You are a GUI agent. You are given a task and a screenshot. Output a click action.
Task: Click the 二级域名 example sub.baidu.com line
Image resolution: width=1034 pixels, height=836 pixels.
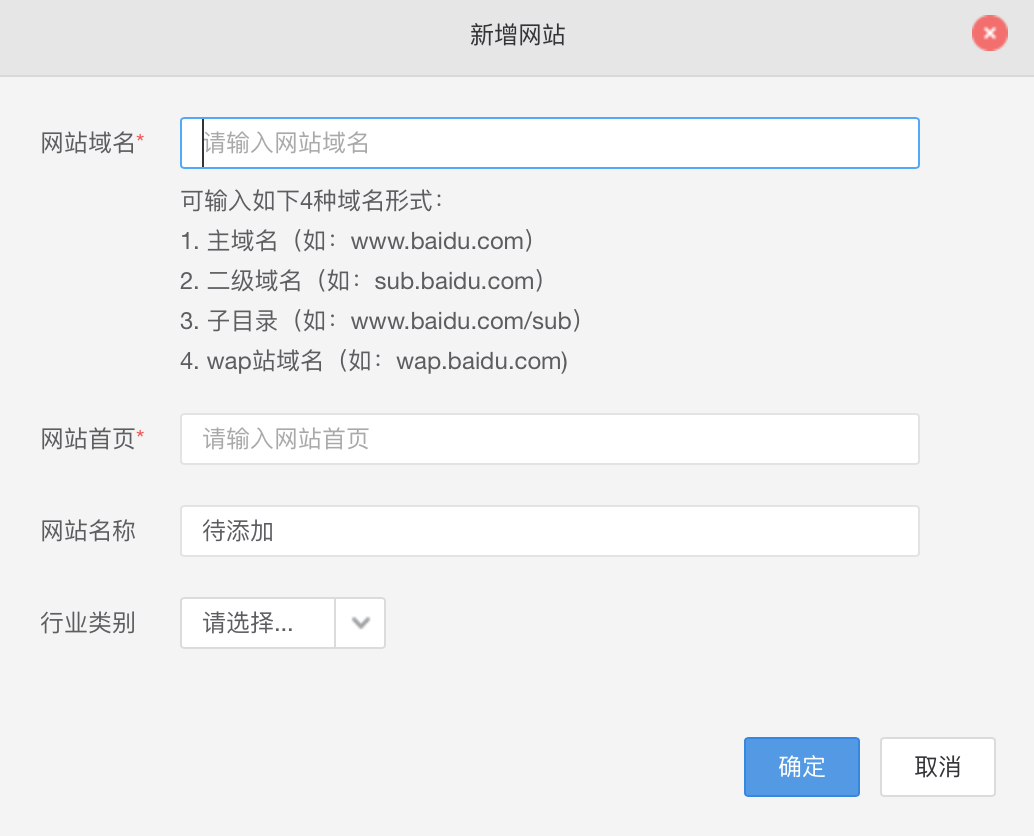[x=363, y=281]
